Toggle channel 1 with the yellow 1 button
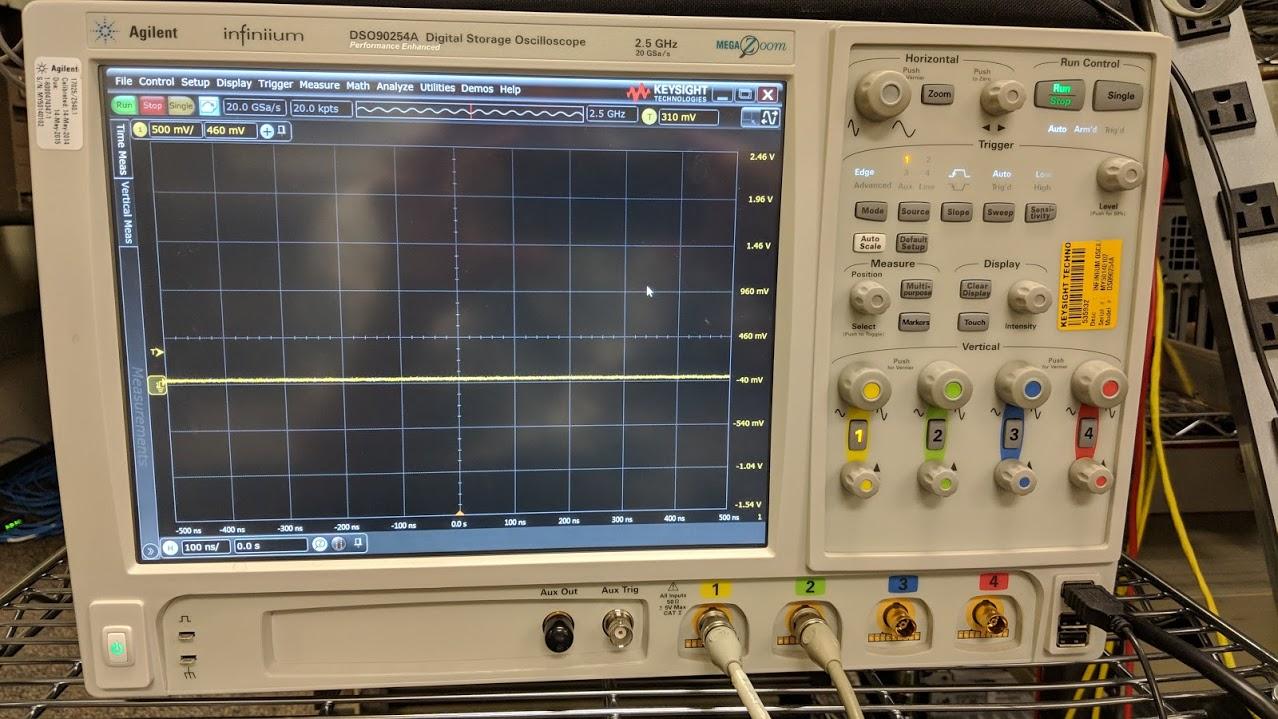The height and width of the screenshot is (719, 1278). pos(860,435)
